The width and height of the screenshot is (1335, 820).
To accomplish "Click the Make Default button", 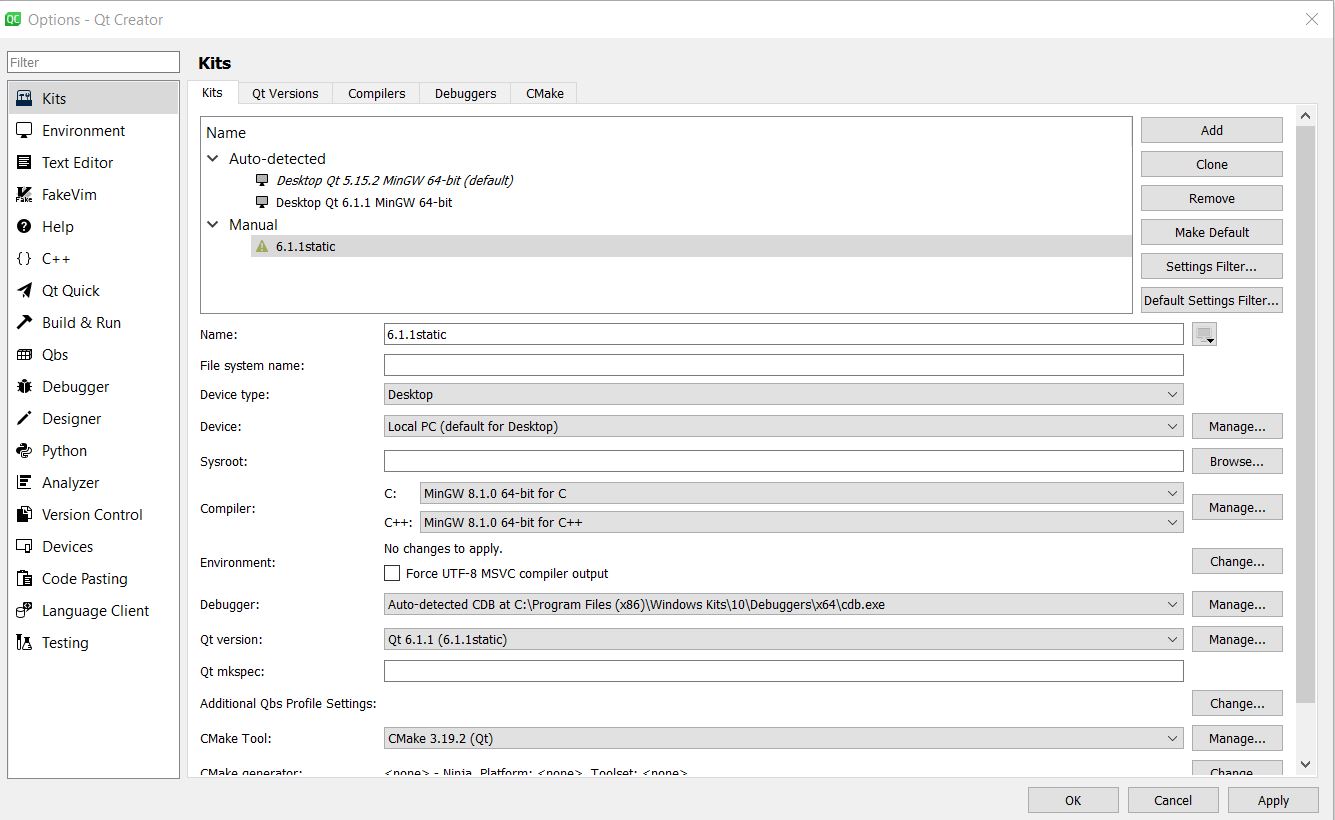I will [1212, 232].
